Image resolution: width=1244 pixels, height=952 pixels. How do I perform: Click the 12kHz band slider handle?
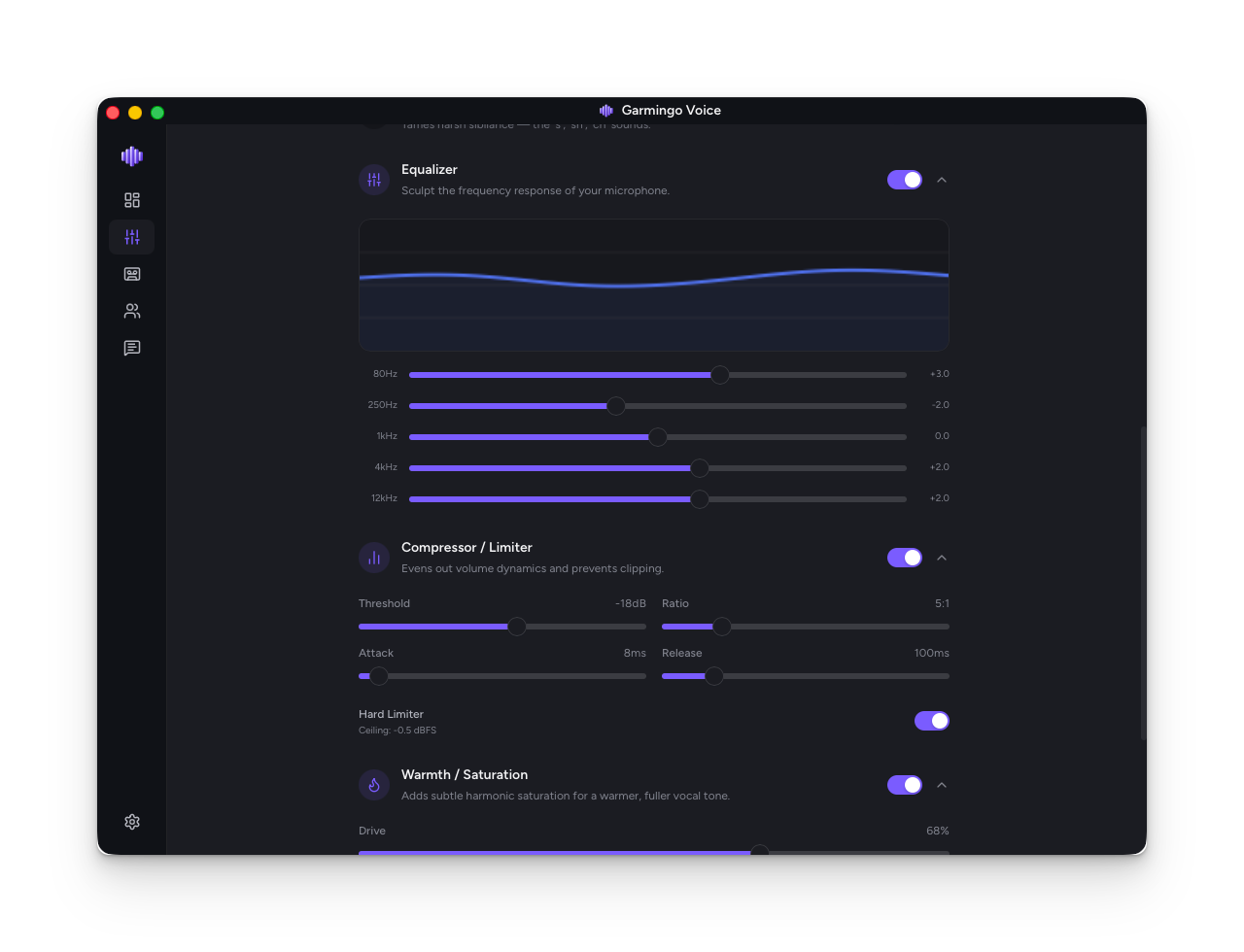pos(700,499)
